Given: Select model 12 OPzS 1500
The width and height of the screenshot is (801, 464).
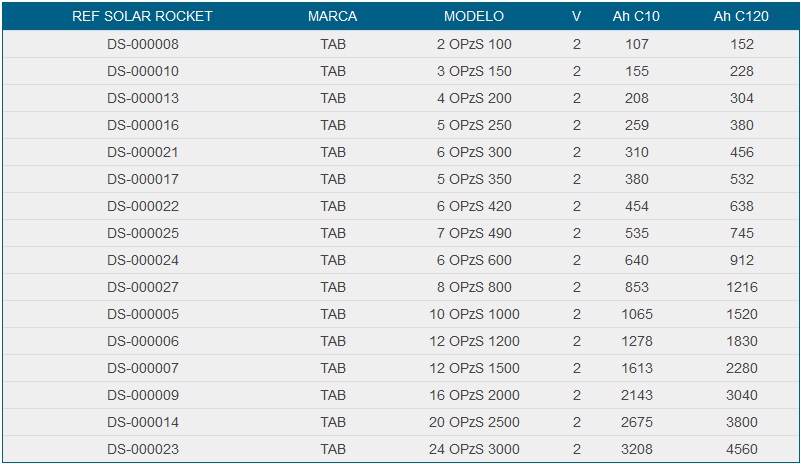Looking at the screenshot, I should point(474,368).
